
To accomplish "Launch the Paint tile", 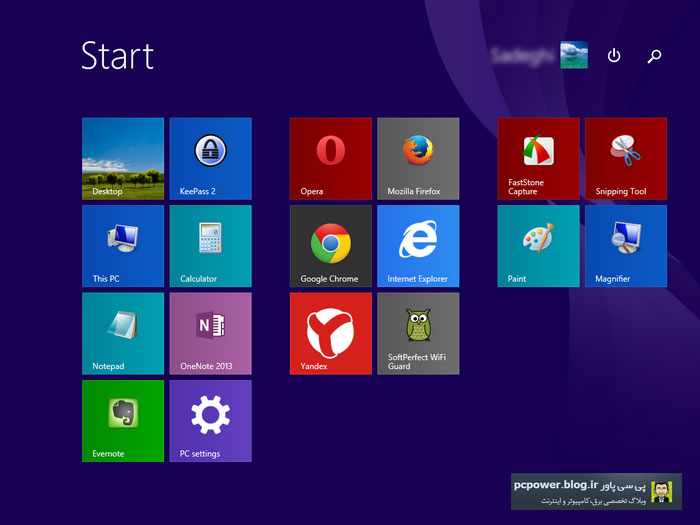I will [538, 246].
